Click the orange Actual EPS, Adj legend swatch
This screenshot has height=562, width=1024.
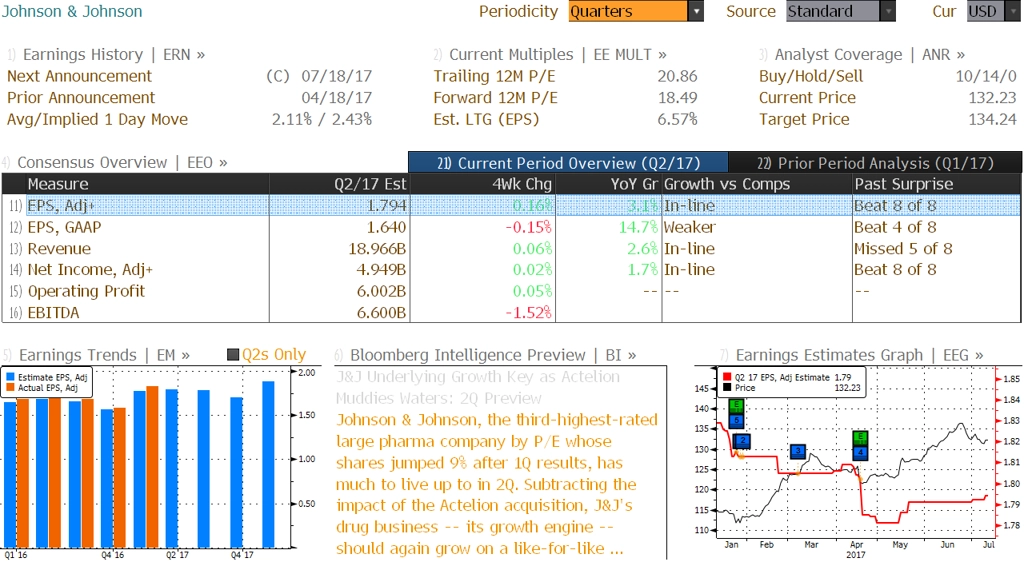[x=10, y=388]
